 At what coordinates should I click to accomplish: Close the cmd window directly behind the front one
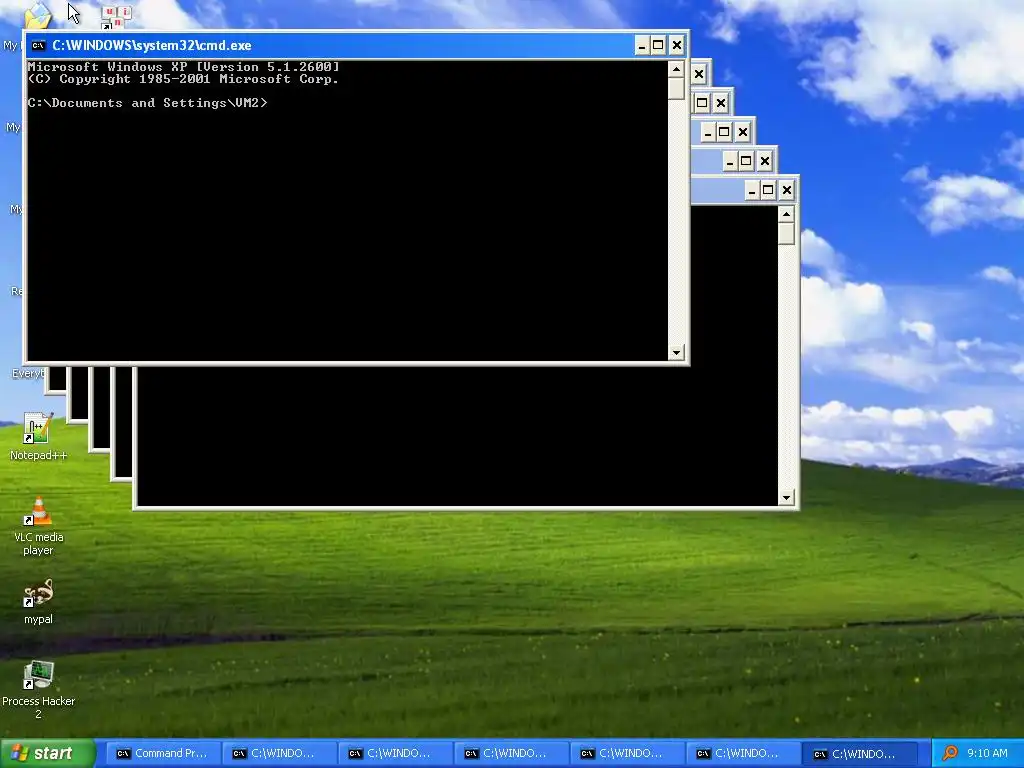click(699, 74)
